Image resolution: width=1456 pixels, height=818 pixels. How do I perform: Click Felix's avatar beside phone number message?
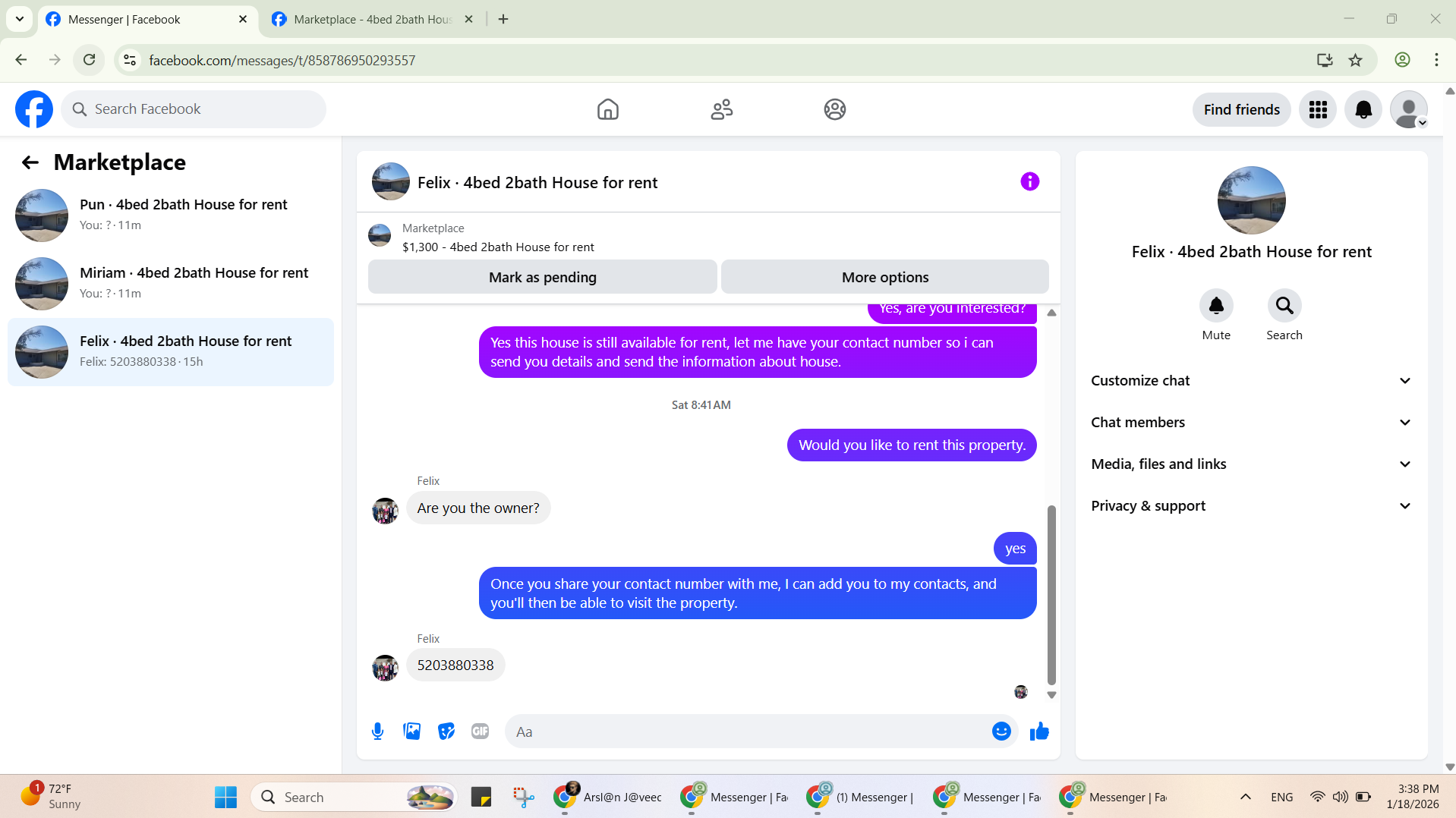pos(385,668)
